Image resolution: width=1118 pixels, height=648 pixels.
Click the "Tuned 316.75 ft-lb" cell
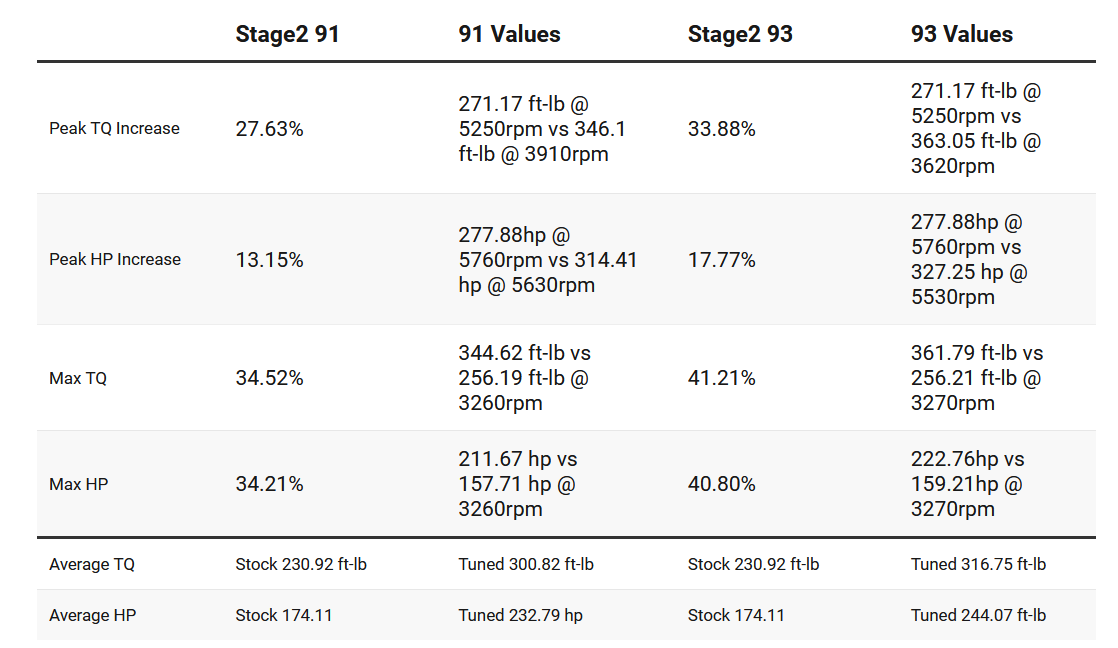(x=978, y=564)
